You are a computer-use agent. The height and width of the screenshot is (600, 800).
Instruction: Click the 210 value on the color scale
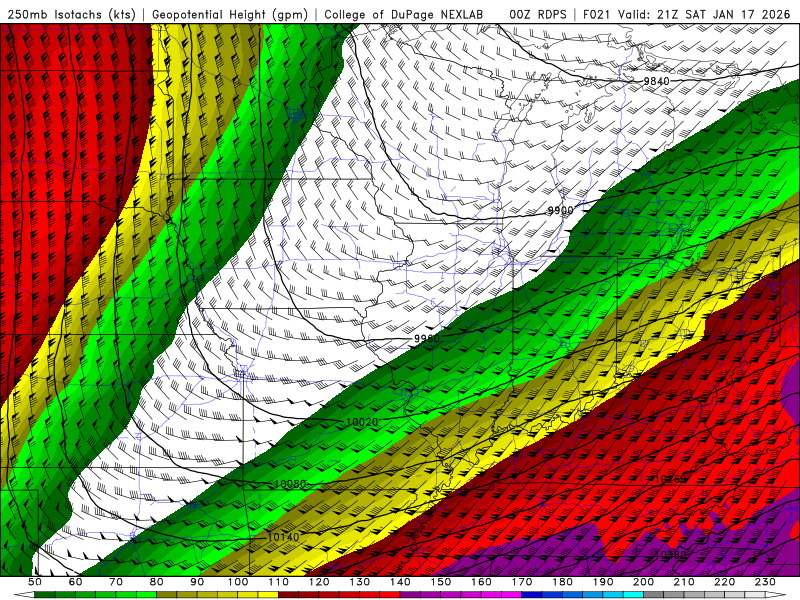tap(684, 582)
